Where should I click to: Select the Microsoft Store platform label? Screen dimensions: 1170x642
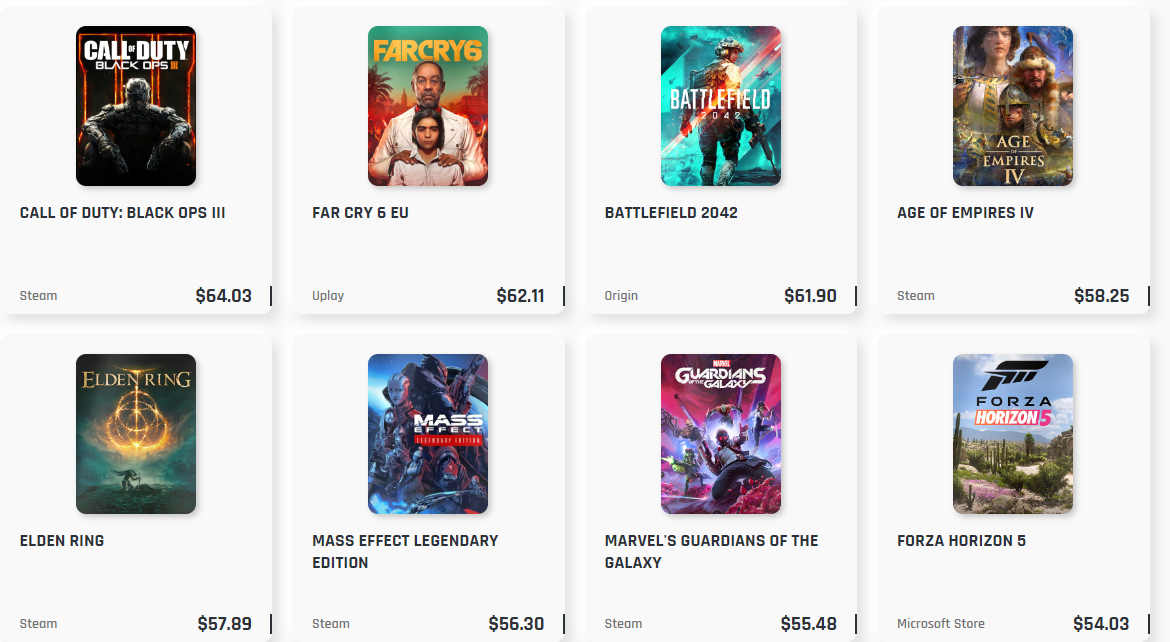click(941, 623)
